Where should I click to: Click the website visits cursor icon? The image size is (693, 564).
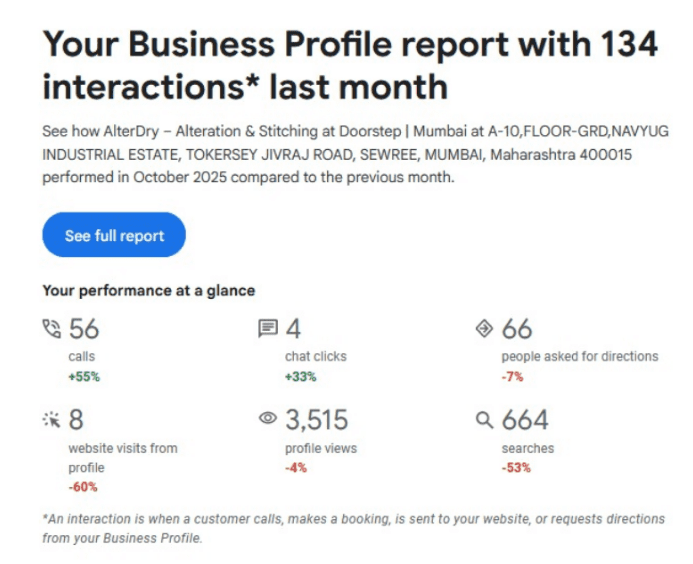pos(51,420)
